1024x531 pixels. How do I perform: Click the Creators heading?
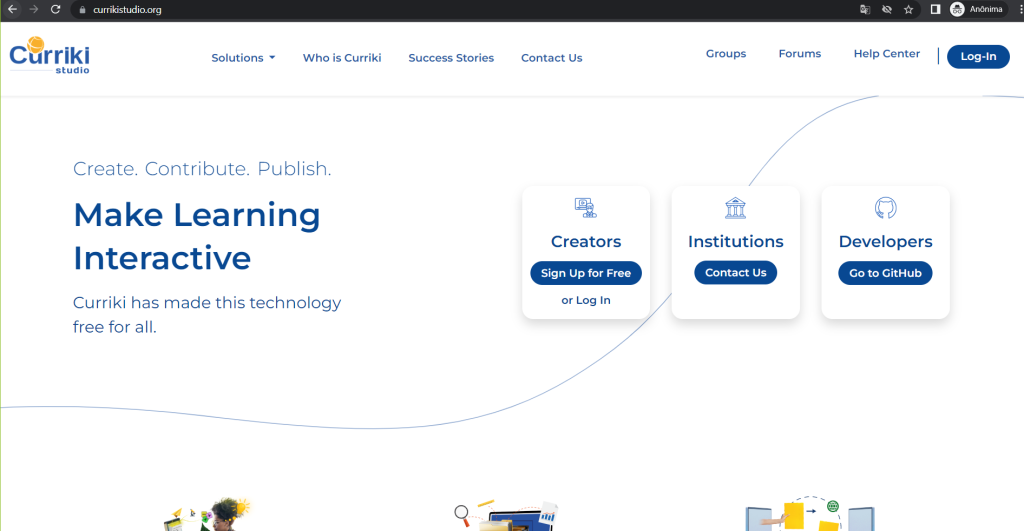[586, 242]
